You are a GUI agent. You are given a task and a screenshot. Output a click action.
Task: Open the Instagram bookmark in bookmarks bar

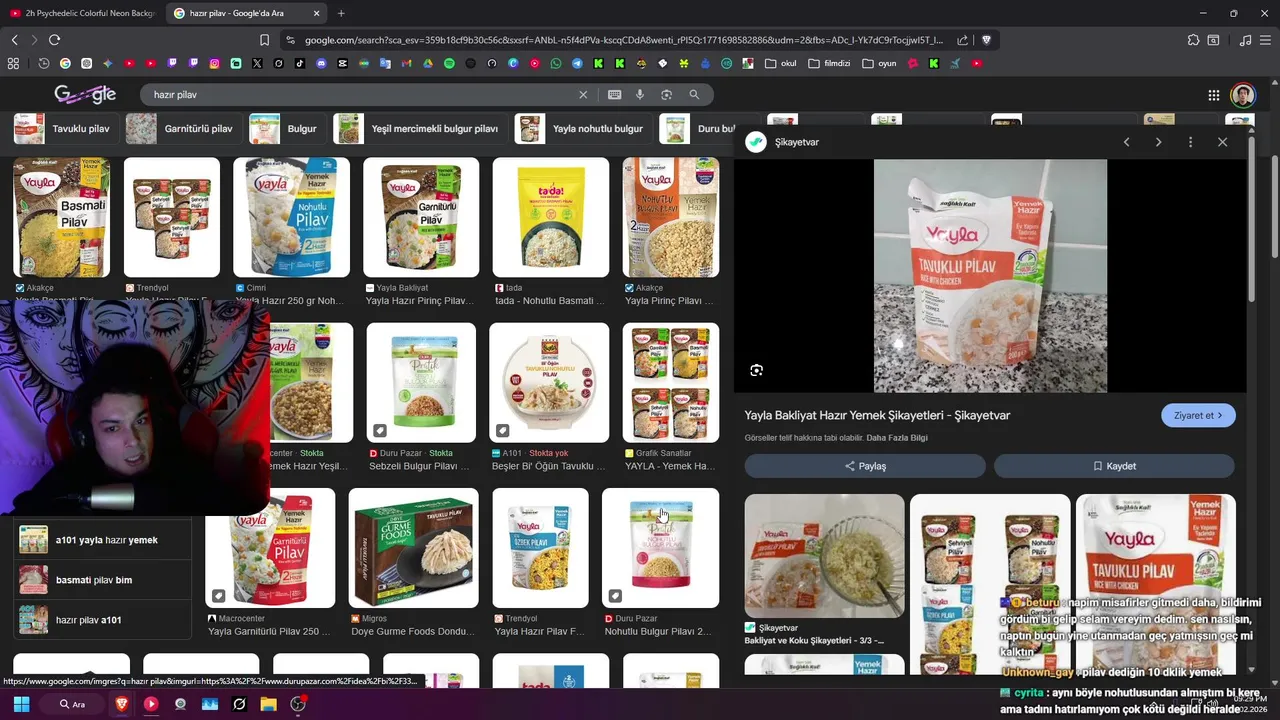pos(214,63)
